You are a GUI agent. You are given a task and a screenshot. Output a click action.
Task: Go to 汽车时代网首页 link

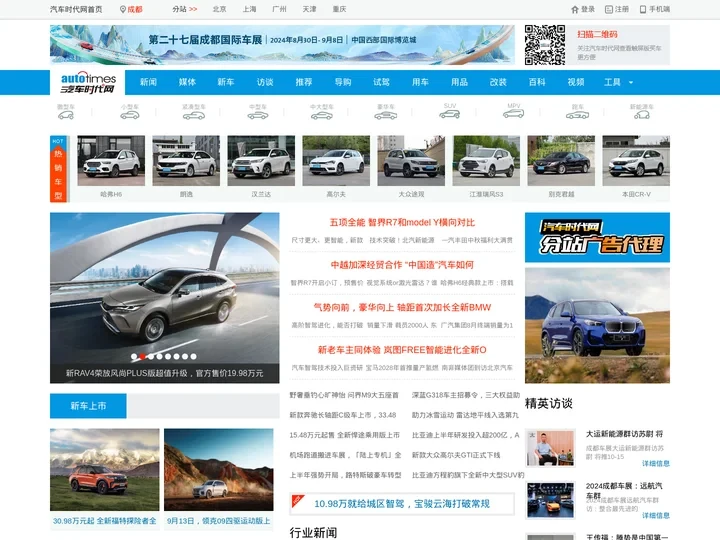tap(76, 9)
